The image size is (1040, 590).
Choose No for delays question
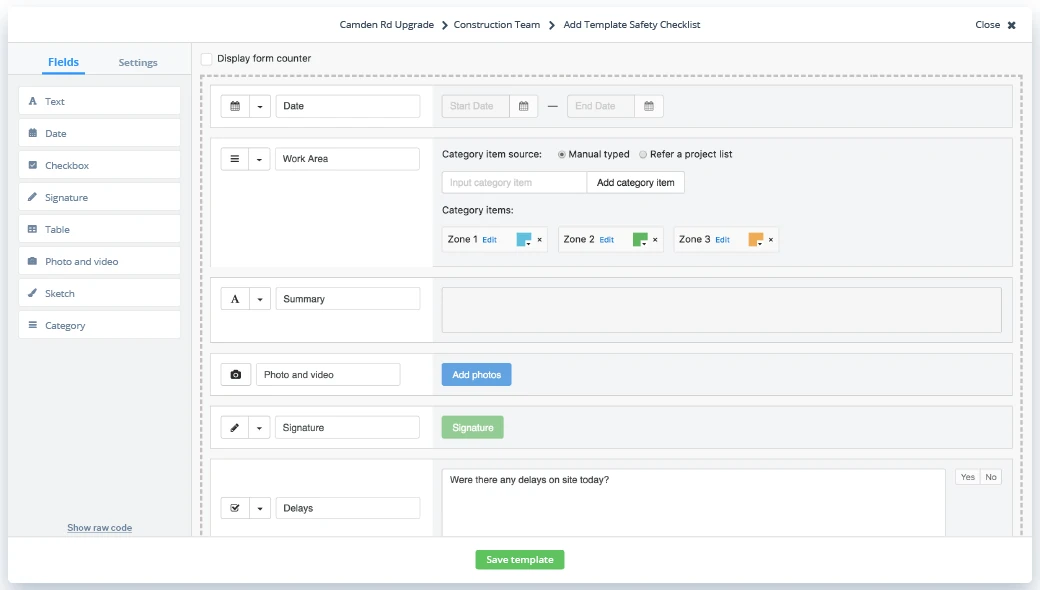991,477
